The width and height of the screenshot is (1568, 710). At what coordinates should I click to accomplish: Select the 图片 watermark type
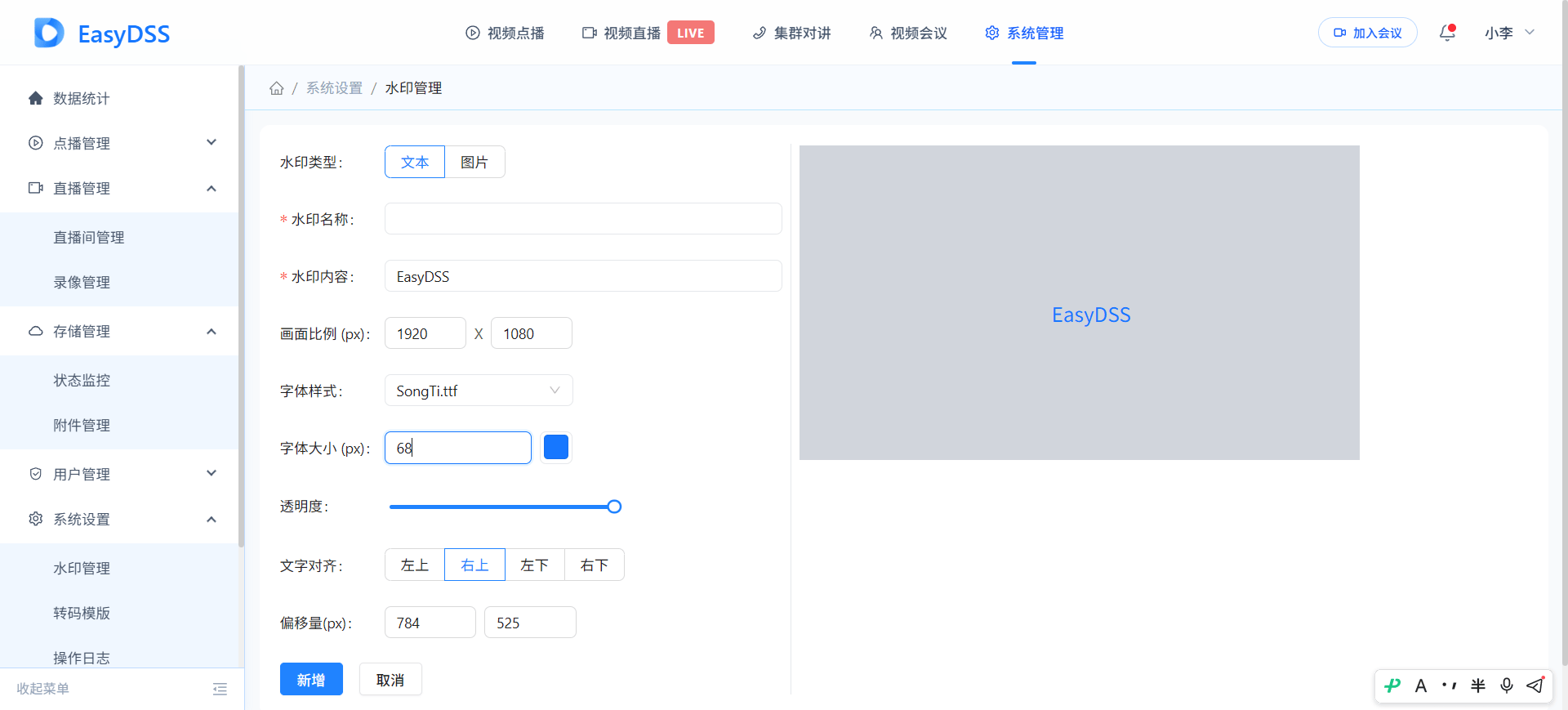coord(474,162)
